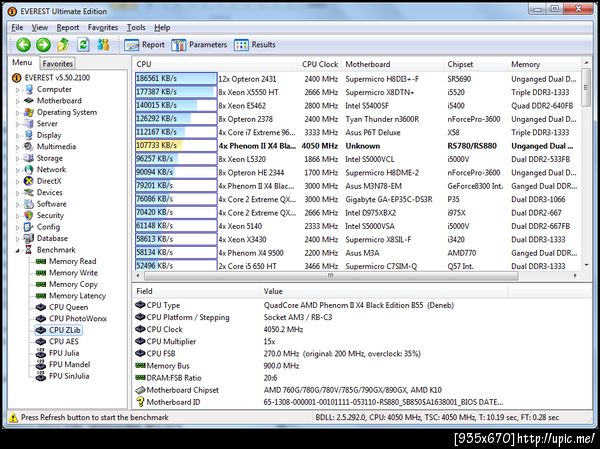Open the File menu
The image size is (600, 449).
pos(17,28)
